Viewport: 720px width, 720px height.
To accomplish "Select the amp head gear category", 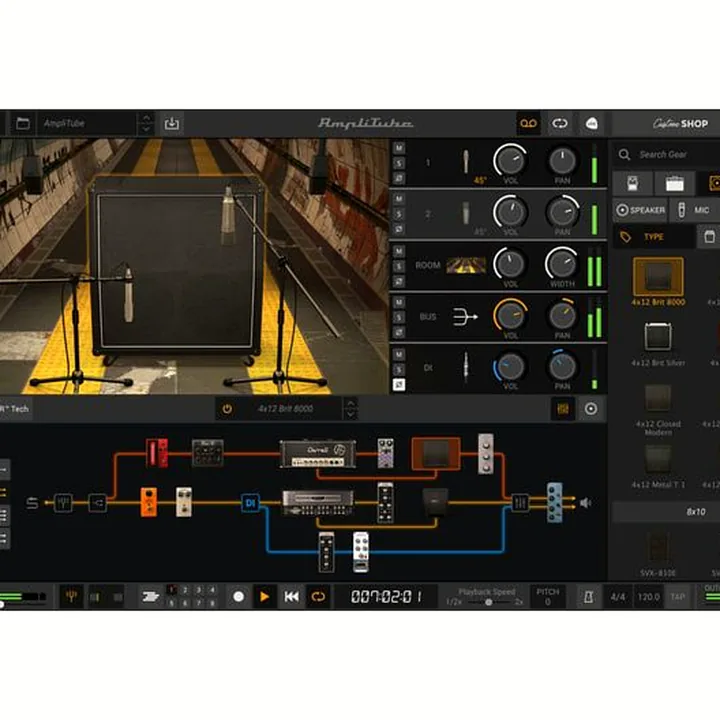I will point(675,183).
